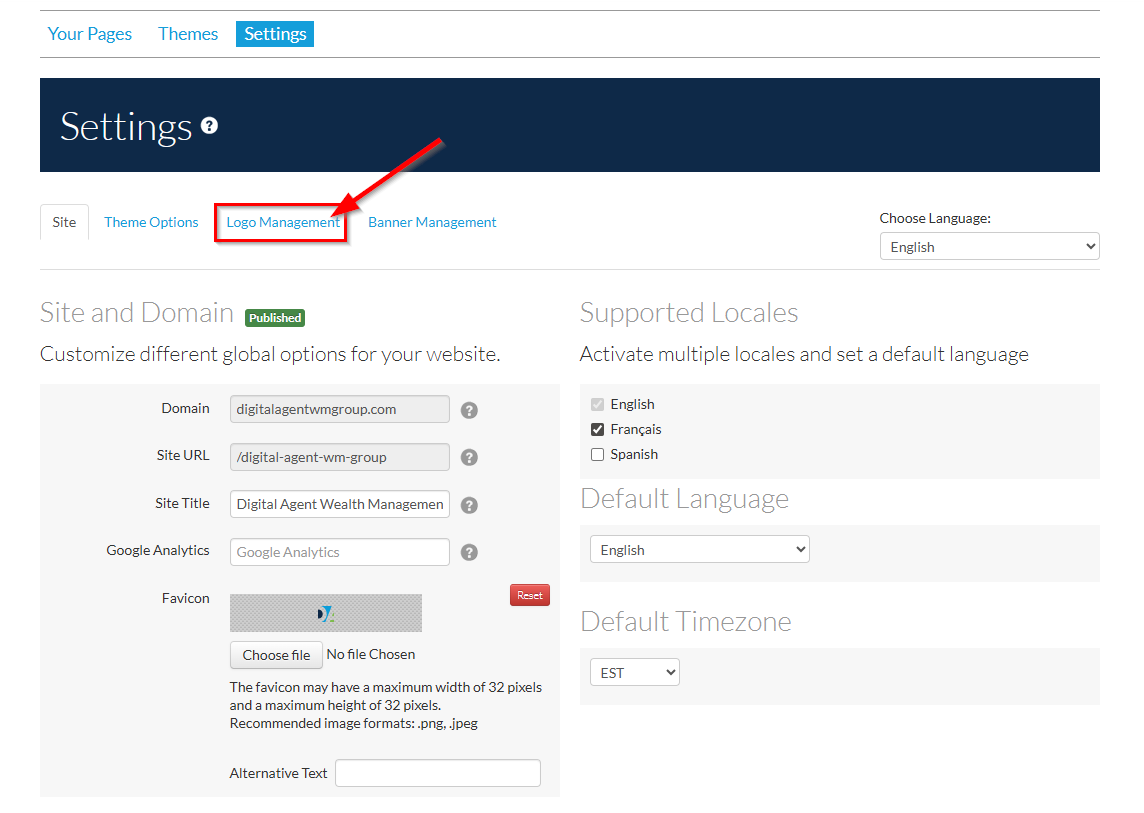Click the help icon beside Settings heading
The width and height of the screenshot is (1144, 813).
[209, 126]
